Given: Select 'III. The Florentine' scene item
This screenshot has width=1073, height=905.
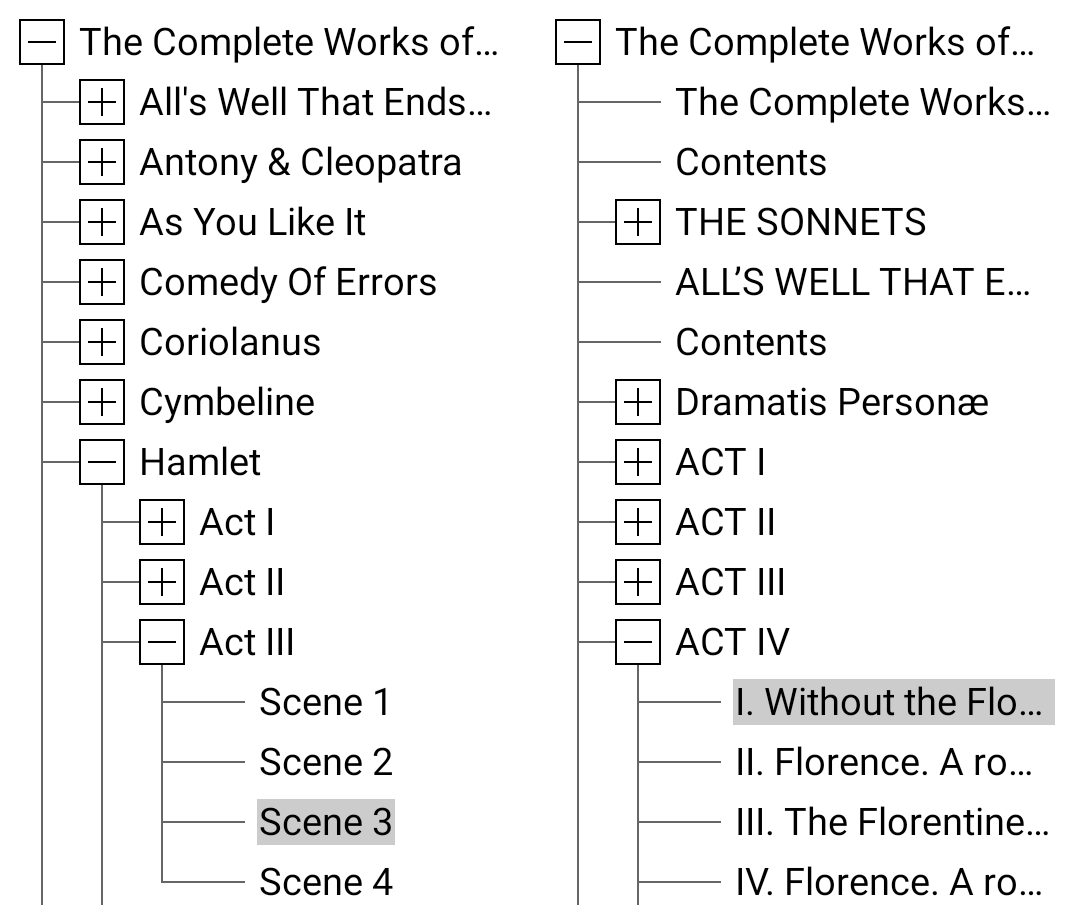Looking at the screenshot, I should tap(890, 822).
